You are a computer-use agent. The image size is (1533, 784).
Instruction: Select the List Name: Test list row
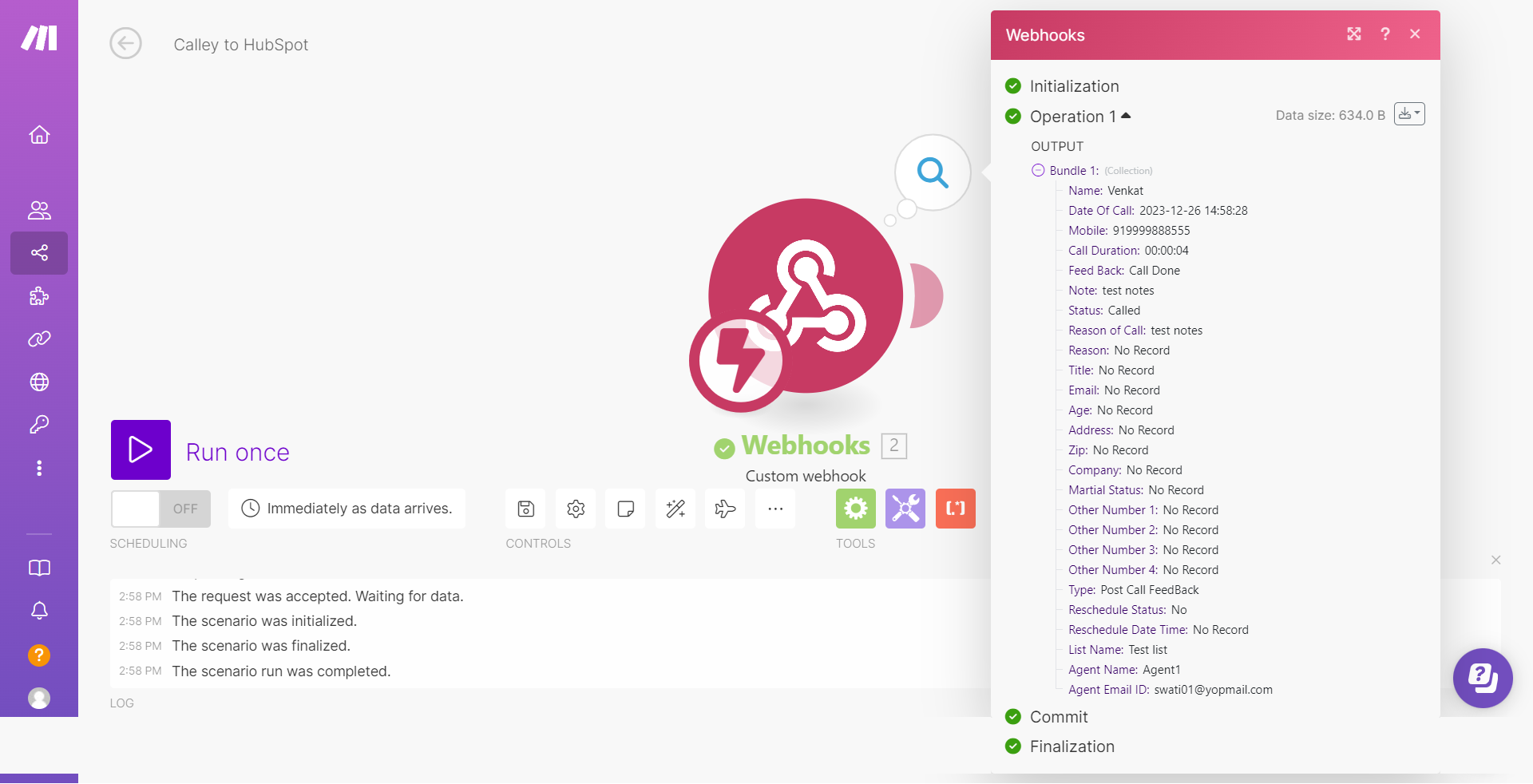pos(1118,649)
